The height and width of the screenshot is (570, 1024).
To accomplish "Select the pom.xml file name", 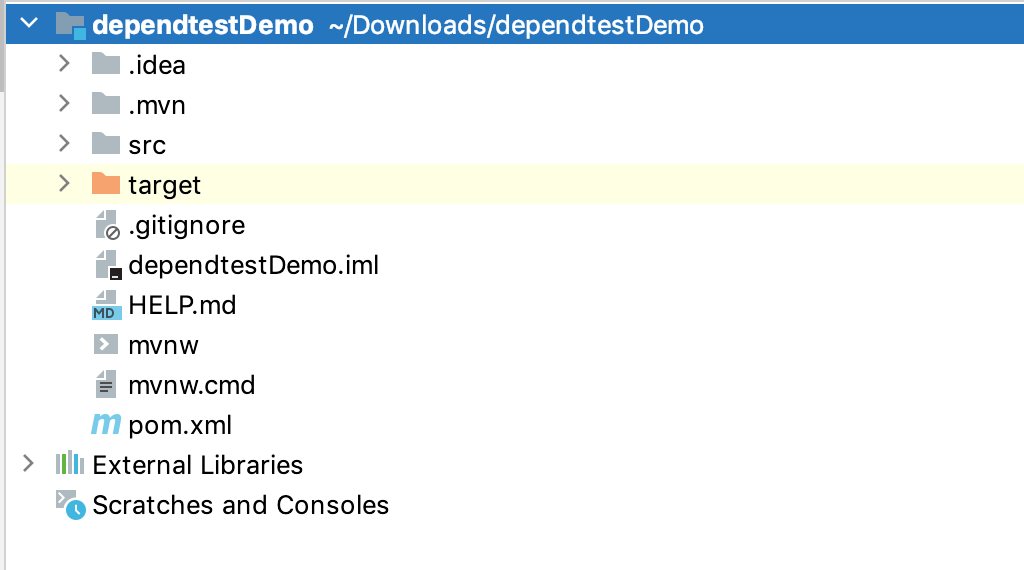I will (x=180, y=425).
